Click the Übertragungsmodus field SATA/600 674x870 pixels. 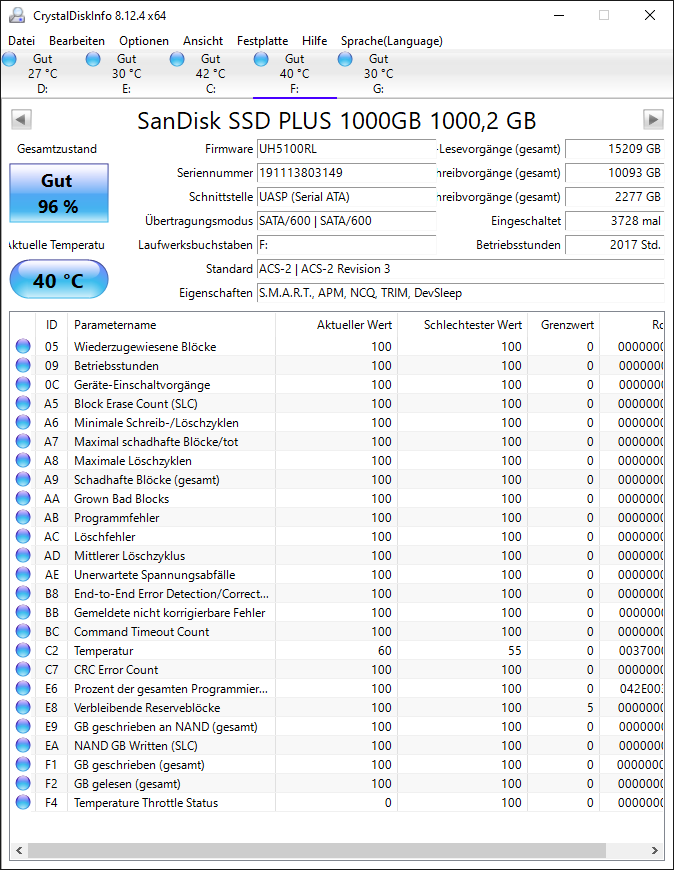(x=347, y=221)
